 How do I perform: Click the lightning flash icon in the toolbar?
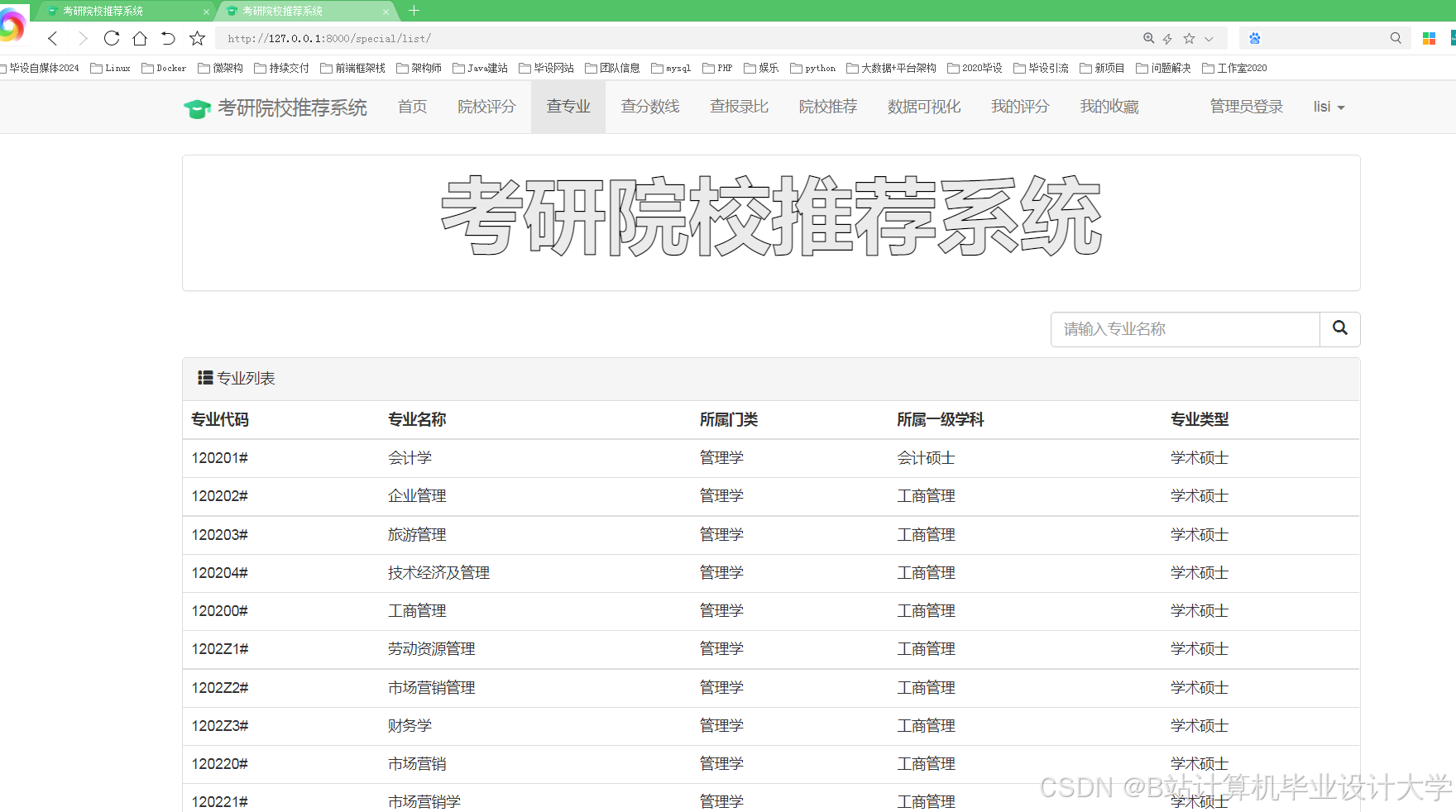click(x=1168, y=38)
